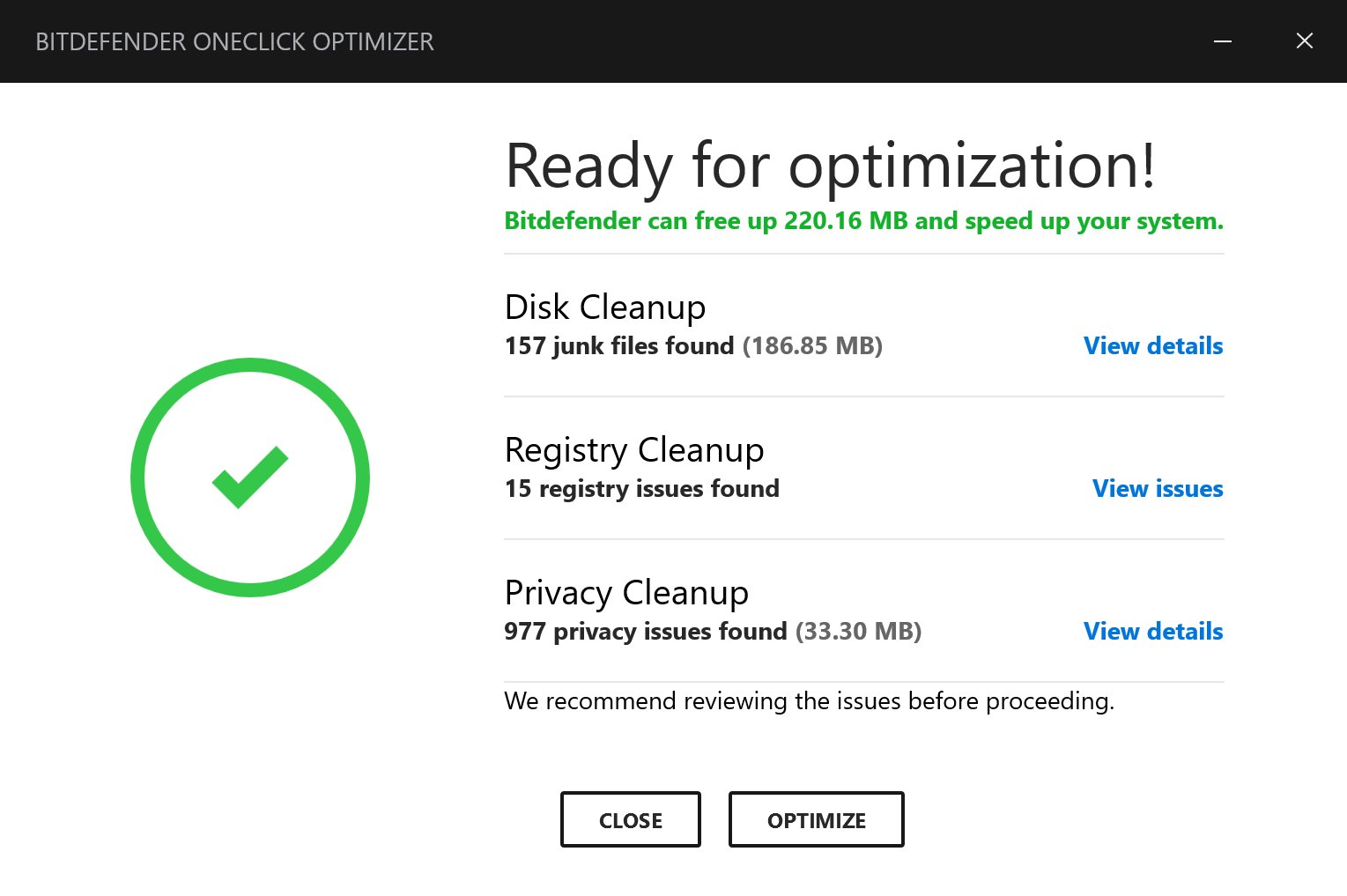Click '977 privacy issues found' text
The height and width of the screenshot is (896, 1347).
646,631
